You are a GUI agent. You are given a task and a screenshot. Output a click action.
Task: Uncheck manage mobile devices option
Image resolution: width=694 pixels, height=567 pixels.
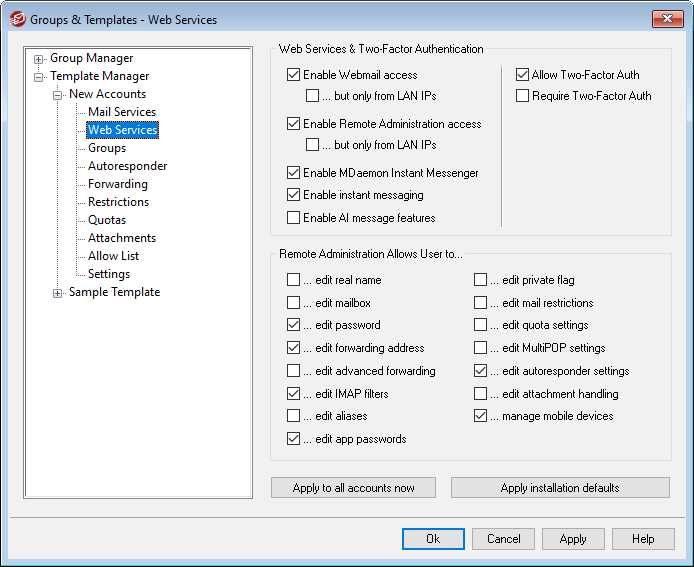point(480,416)
